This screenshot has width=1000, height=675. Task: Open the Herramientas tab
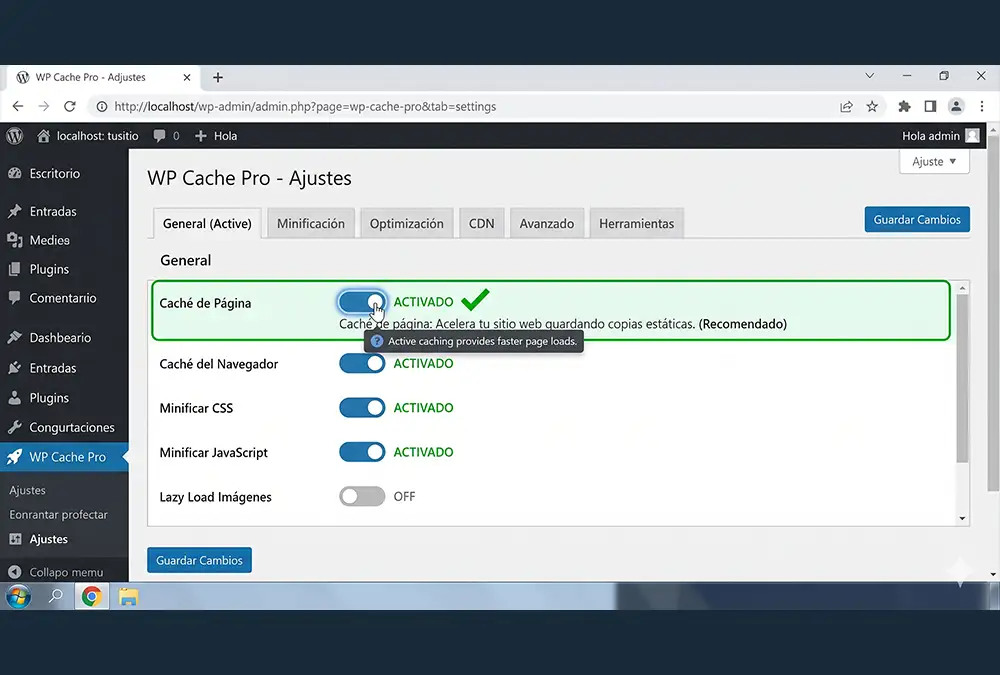tap(636, 223)
